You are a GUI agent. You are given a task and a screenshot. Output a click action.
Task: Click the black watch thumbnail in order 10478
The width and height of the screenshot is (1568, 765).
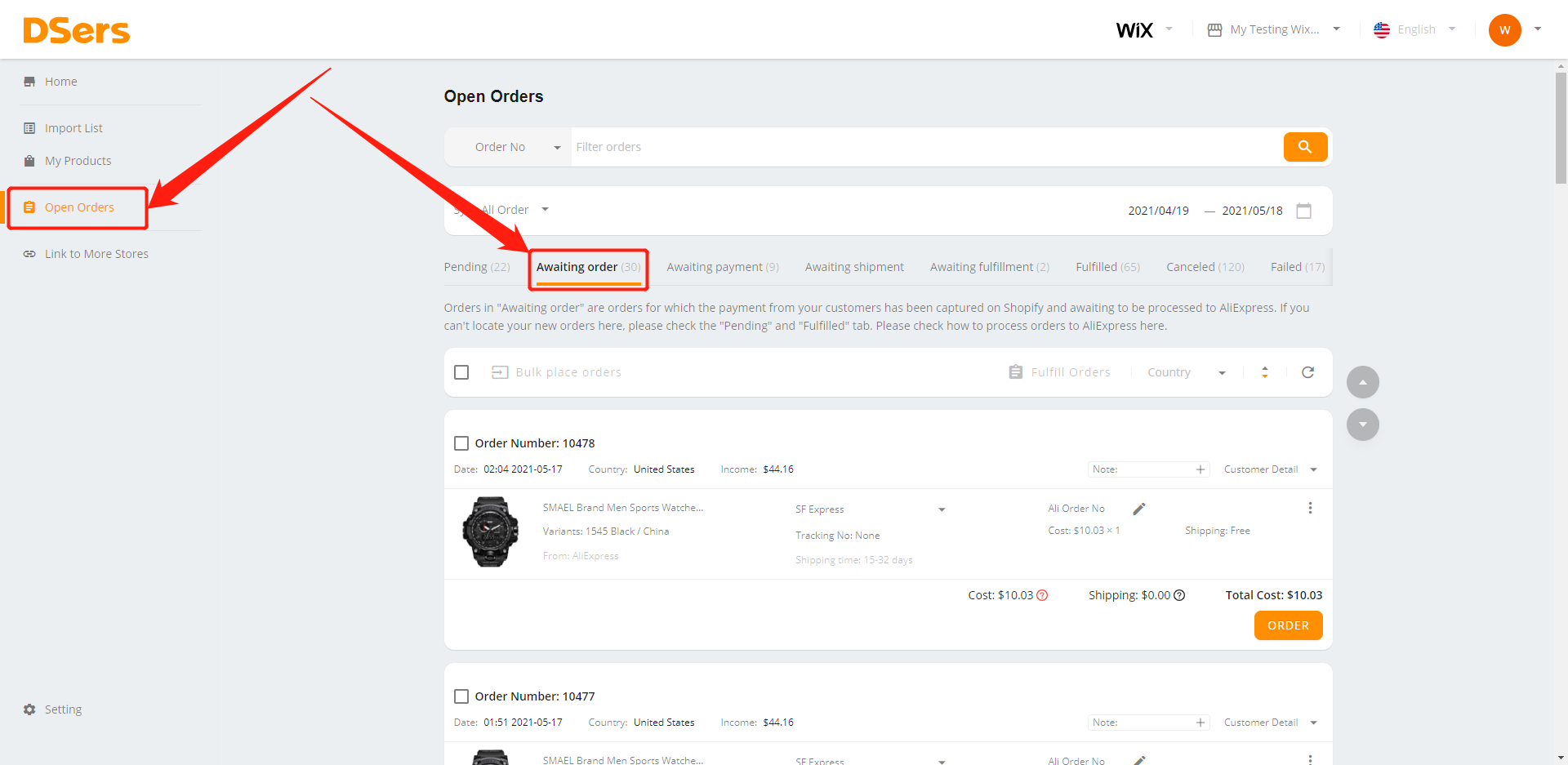[490, 531]
